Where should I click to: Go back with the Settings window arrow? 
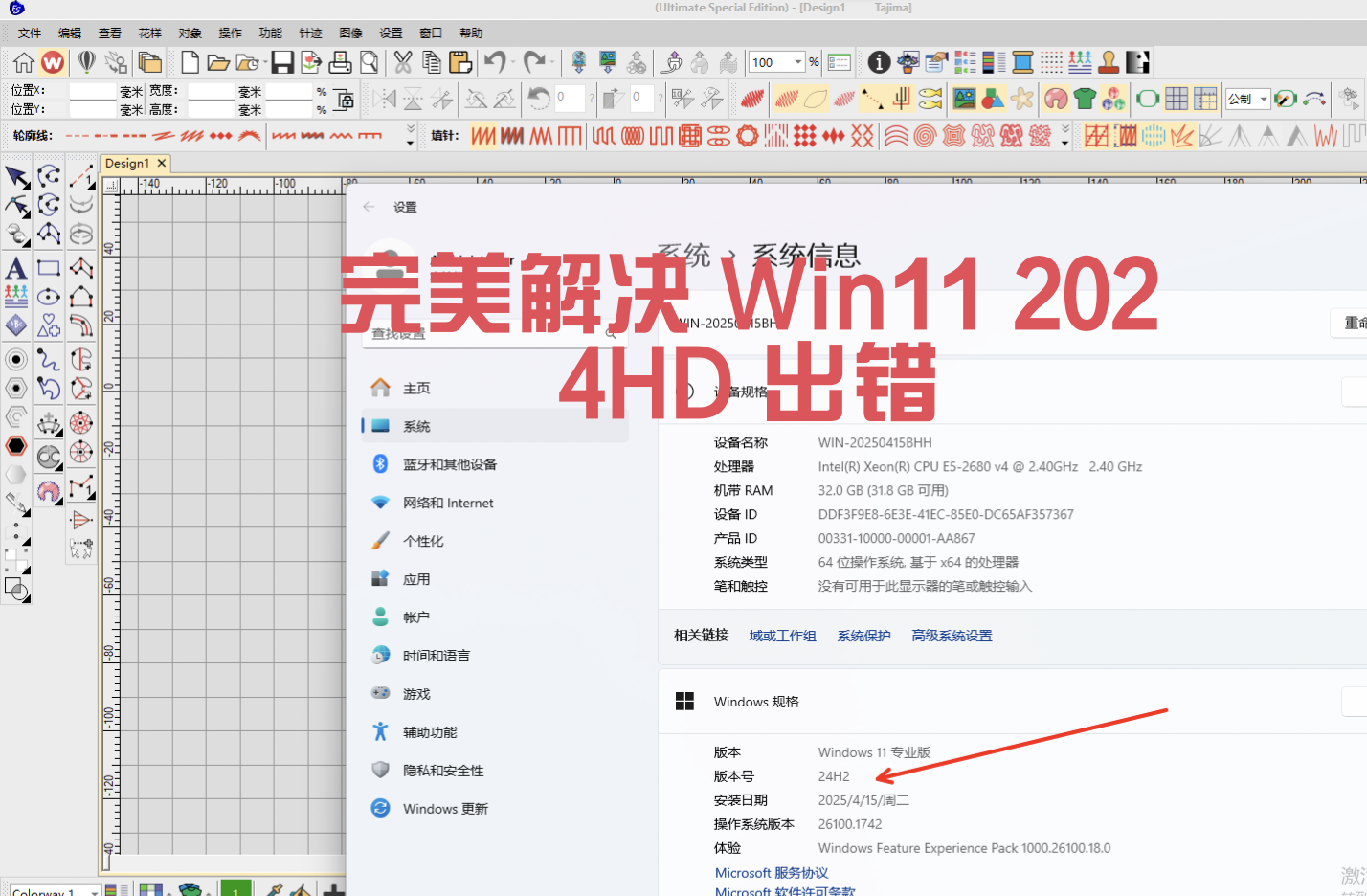click(x=370, y=207)
